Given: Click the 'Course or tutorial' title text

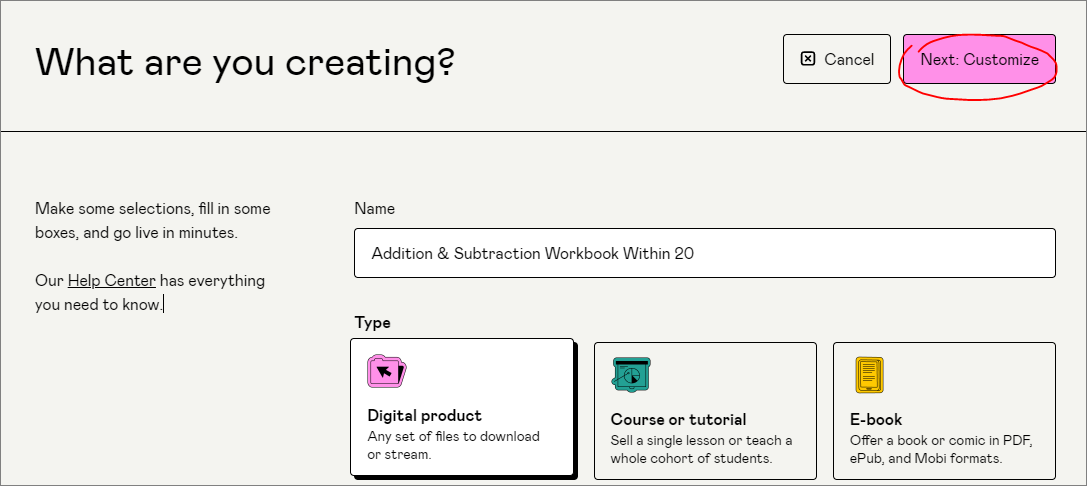Looking at the screenshot, I should coord(678,419).
